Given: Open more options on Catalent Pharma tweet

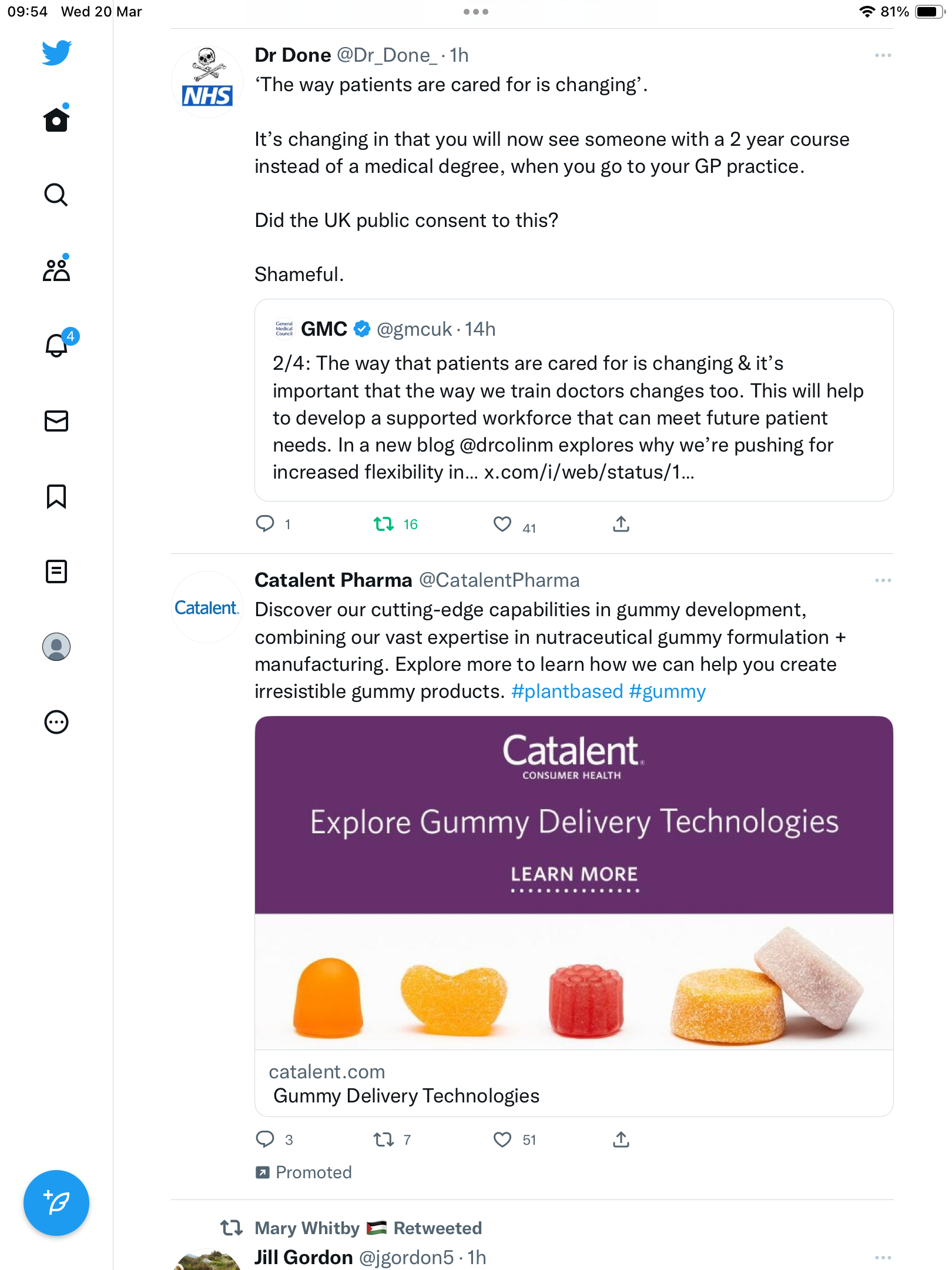Looking at the screenshot, I should pyautogui.click(x=883, y=580).
